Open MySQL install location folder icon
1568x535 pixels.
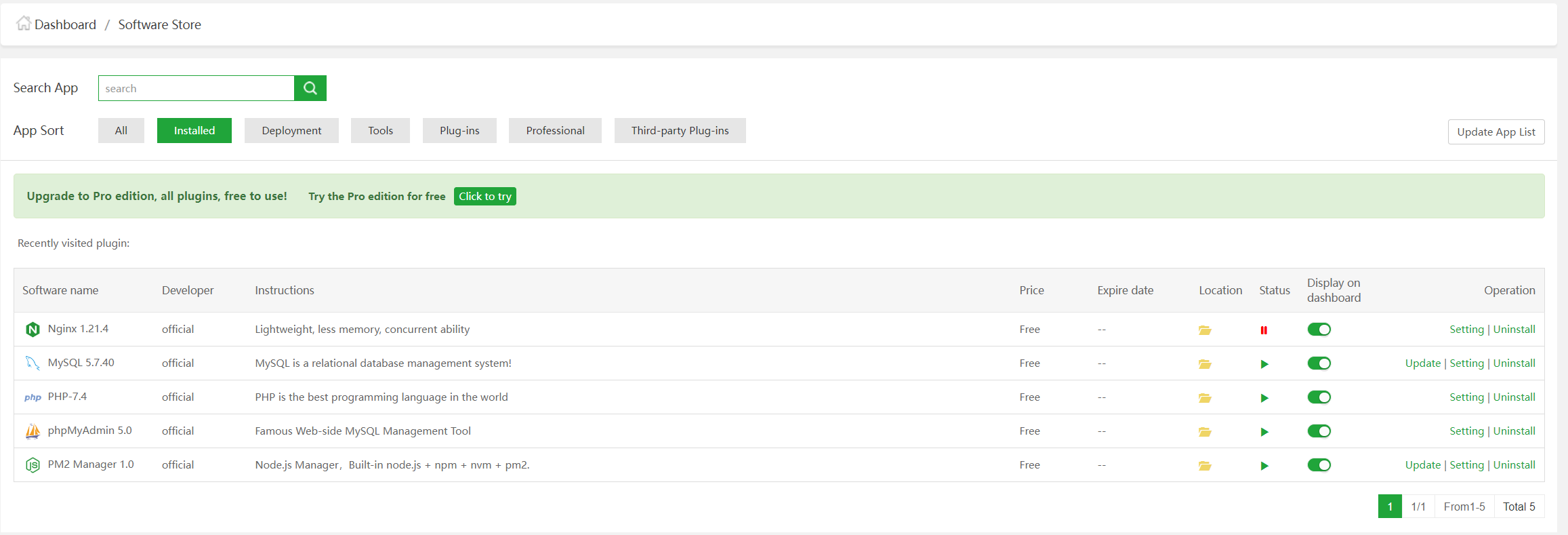(1204, 364)
